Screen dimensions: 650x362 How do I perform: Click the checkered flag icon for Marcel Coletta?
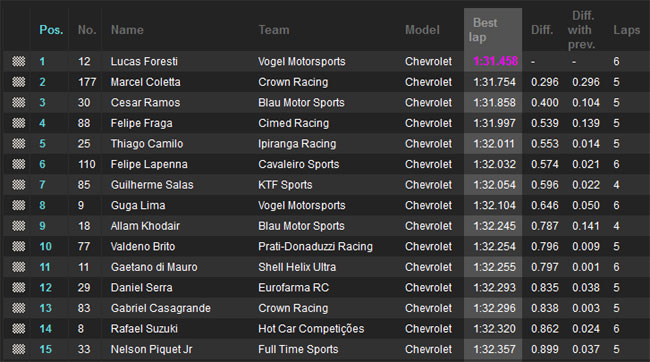coord(18,82)
